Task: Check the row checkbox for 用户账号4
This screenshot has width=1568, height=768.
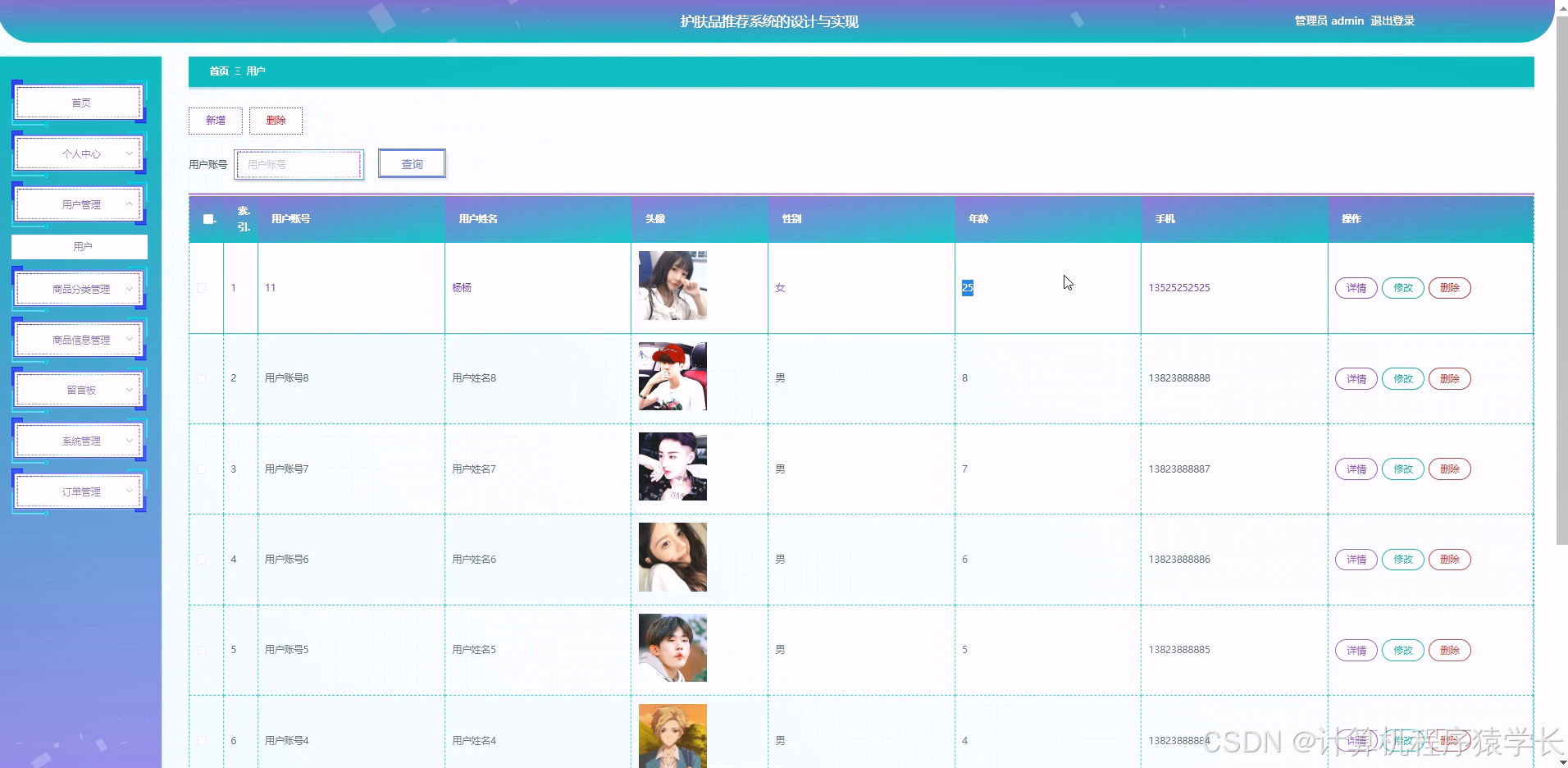Action: pos(202,740)
